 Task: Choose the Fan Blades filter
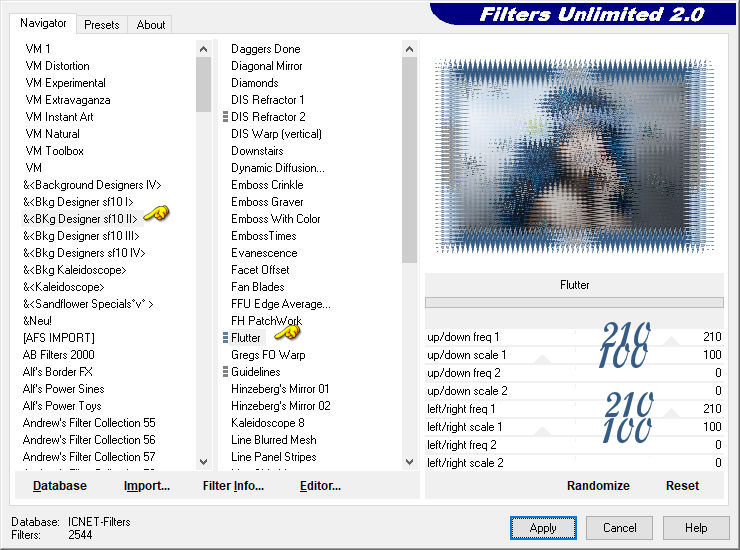point(258,287)
